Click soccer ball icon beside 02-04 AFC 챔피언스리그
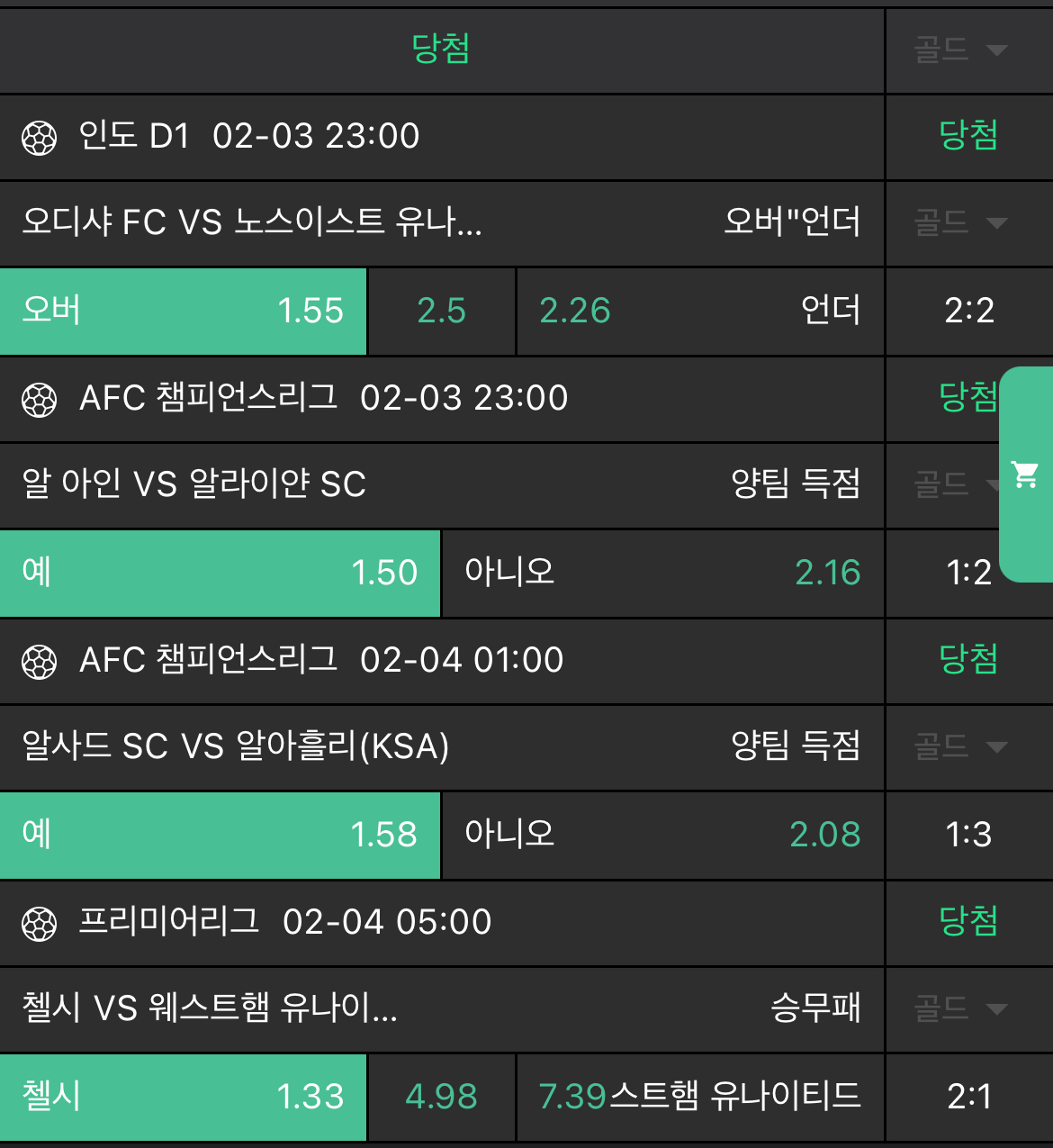Viewport: 1053px width, 1148px height. 40,662
